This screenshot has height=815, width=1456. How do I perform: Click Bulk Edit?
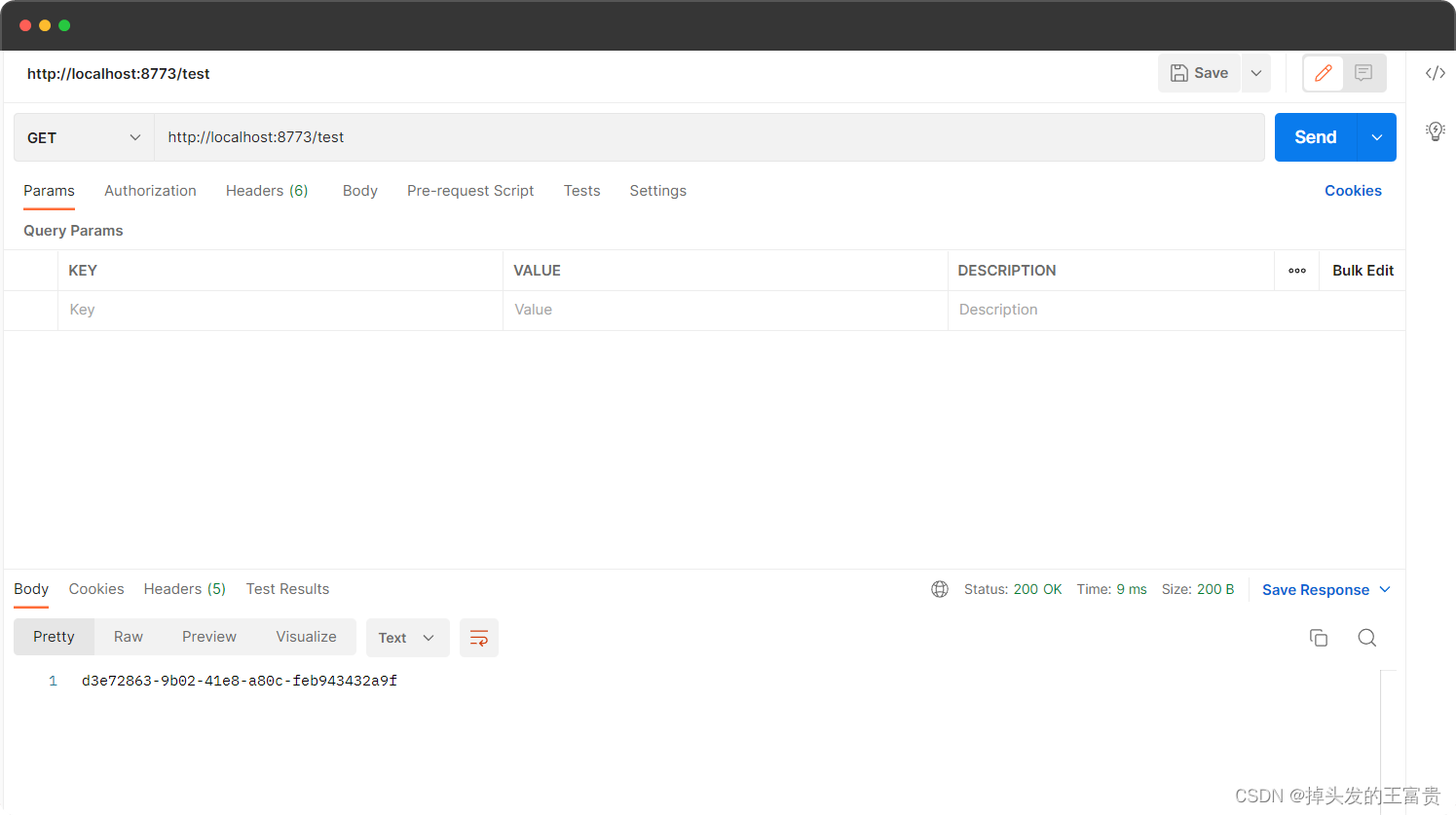click(x=1363, y=271)
